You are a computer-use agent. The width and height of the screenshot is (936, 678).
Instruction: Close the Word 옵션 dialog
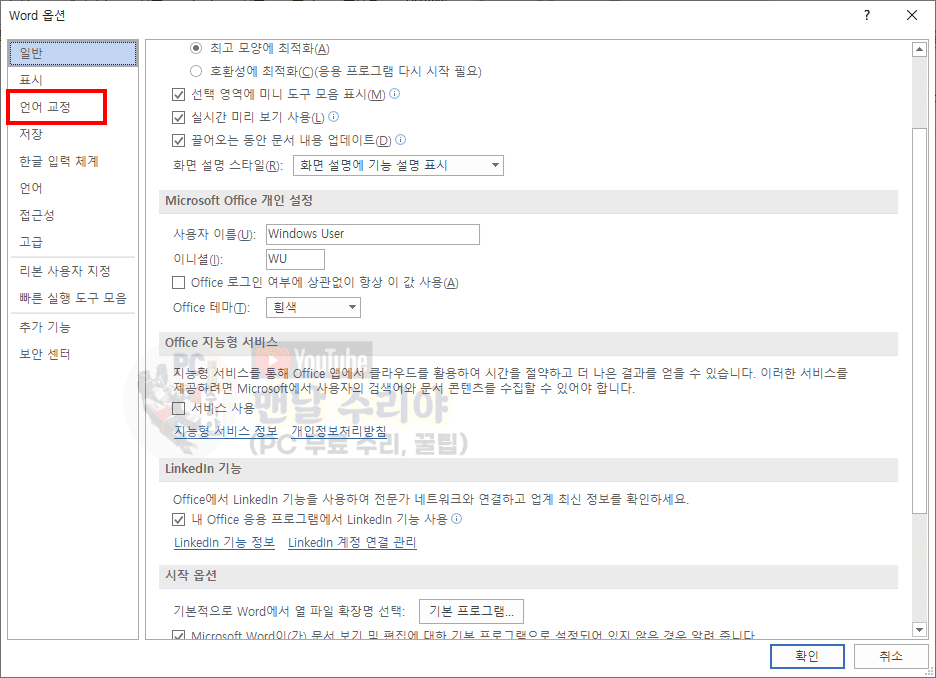tap(912, 16)
